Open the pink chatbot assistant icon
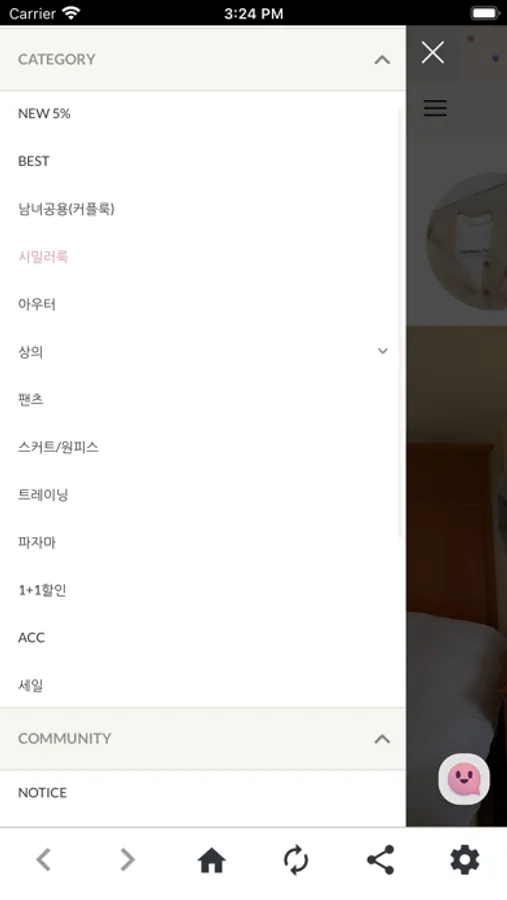The height and width of the screenshot is (900, 507). coord(464,779)
